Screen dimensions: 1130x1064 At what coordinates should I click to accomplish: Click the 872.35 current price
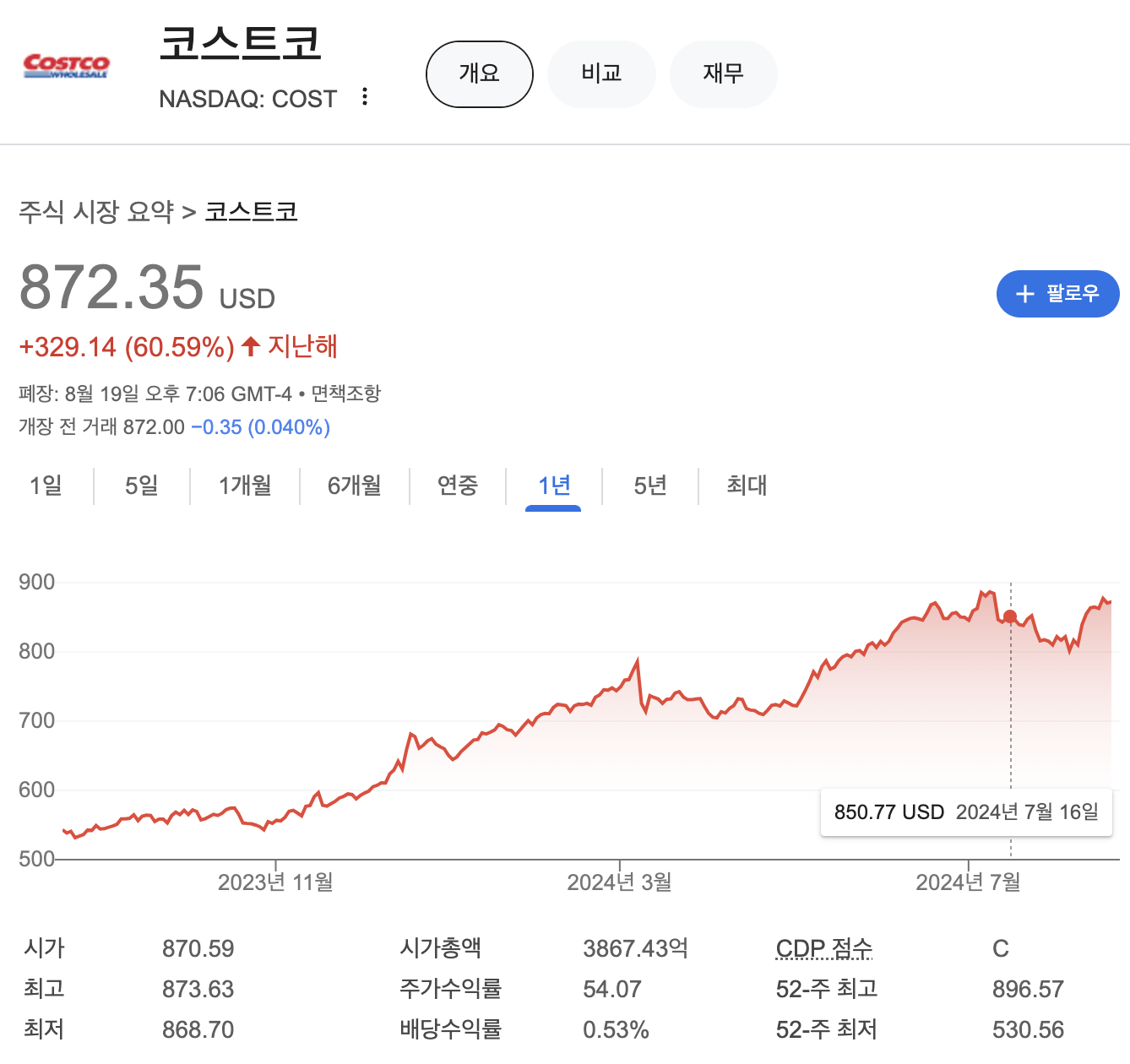click(111, 287)
